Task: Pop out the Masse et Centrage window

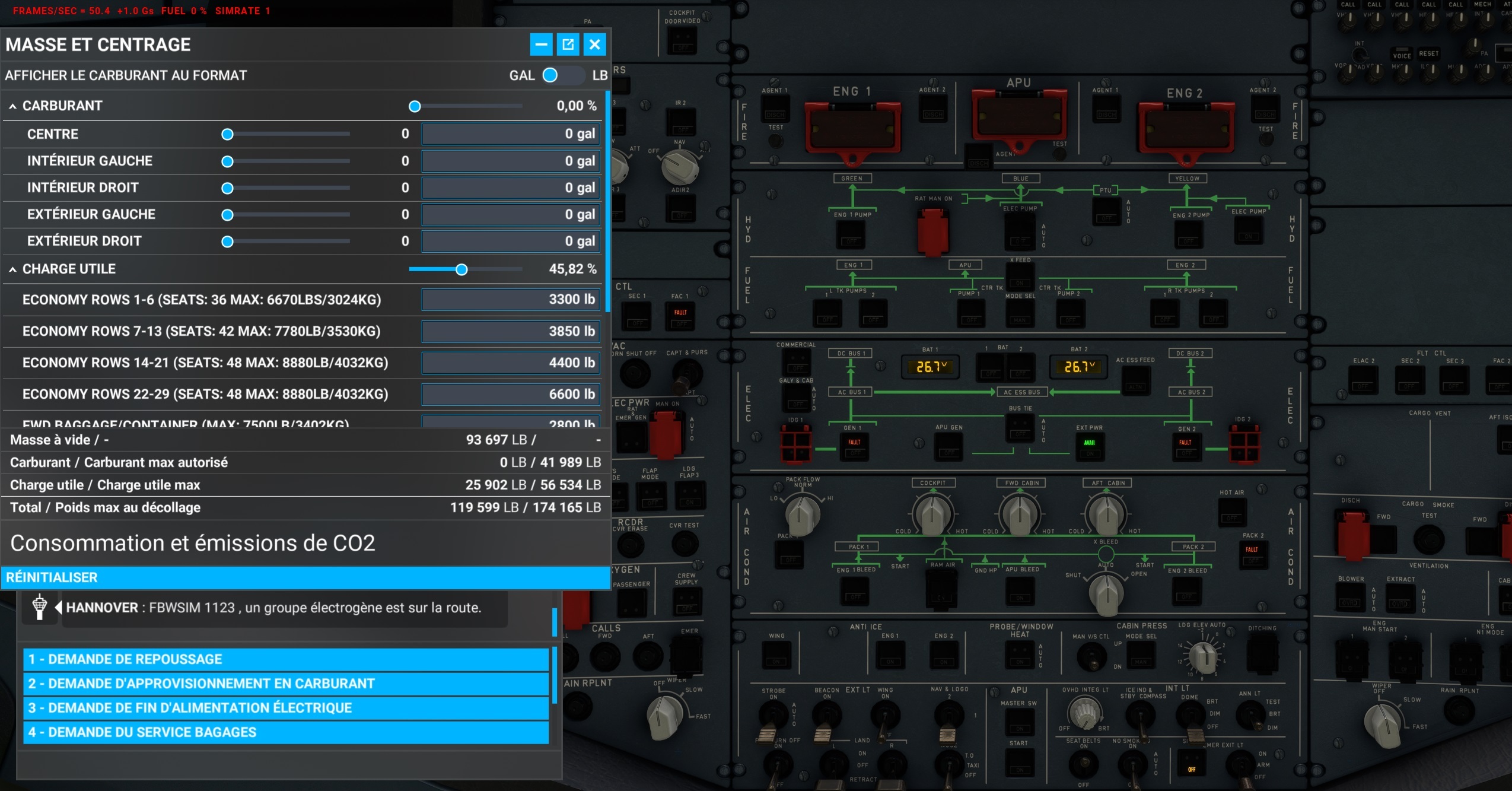Action: [x=568, y=45]
